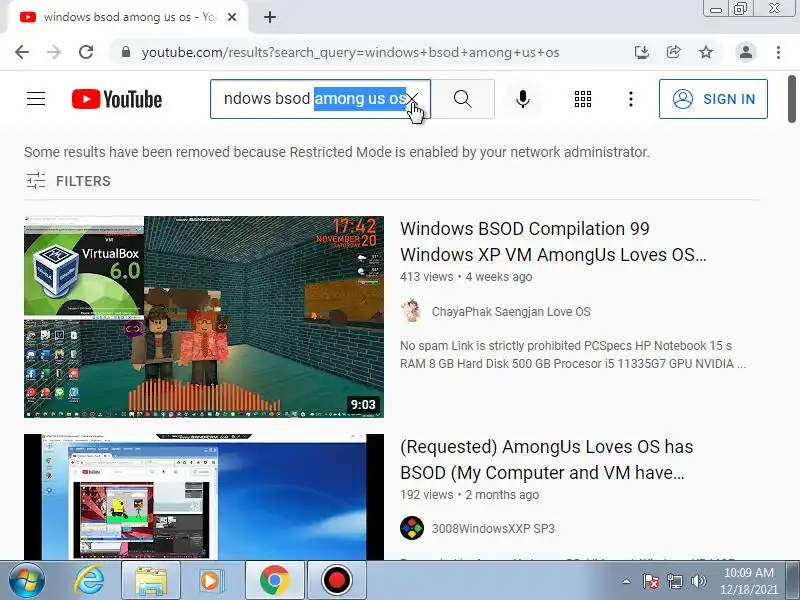Image resolution: width=800 pixels, height=600 pixels.
Task: Switch to Chrome in taskbar
Action: [x=274, y=581]
